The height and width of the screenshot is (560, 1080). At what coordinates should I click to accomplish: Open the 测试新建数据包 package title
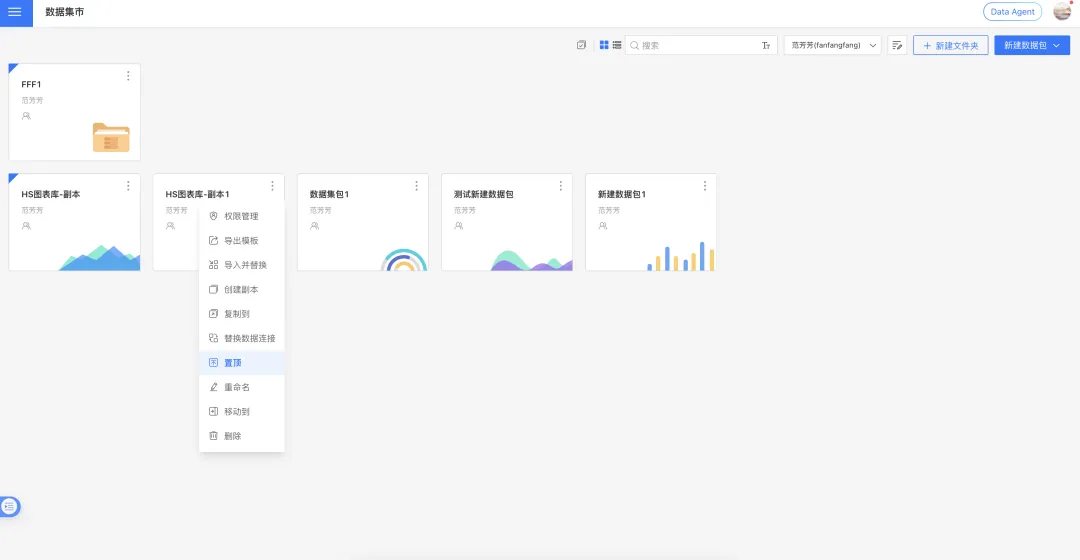484,194
